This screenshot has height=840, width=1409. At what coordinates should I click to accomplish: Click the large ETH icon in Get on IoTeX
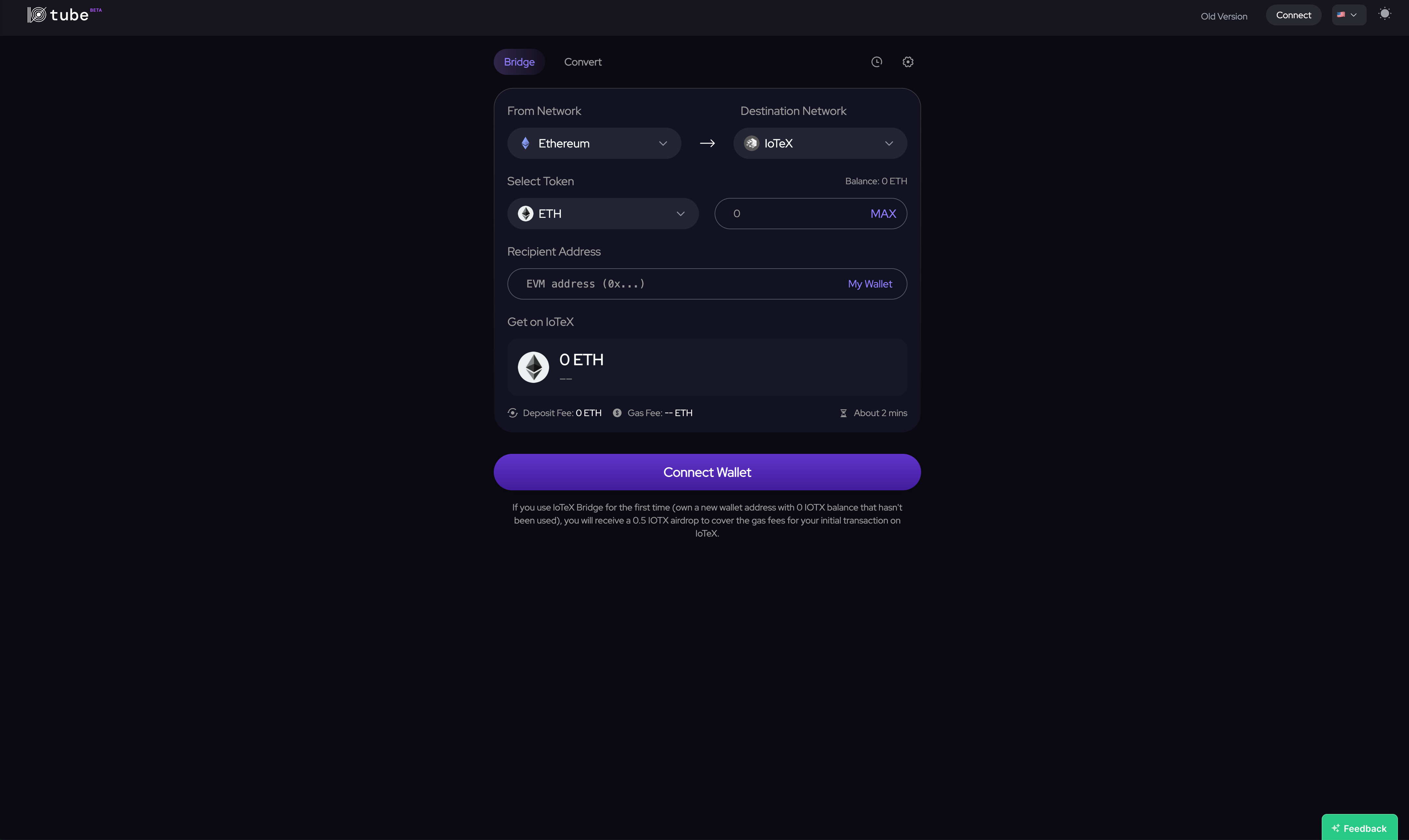tap(533, 367)
